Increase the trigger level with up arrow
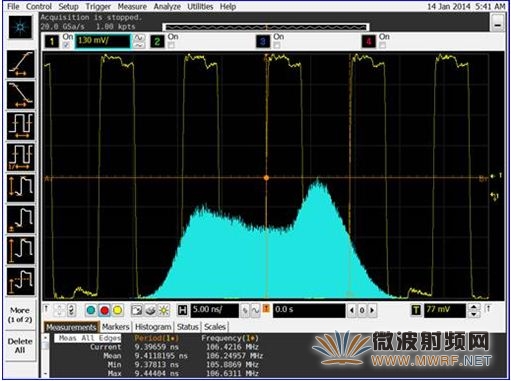511x381 pixels. tap(474, 307)
